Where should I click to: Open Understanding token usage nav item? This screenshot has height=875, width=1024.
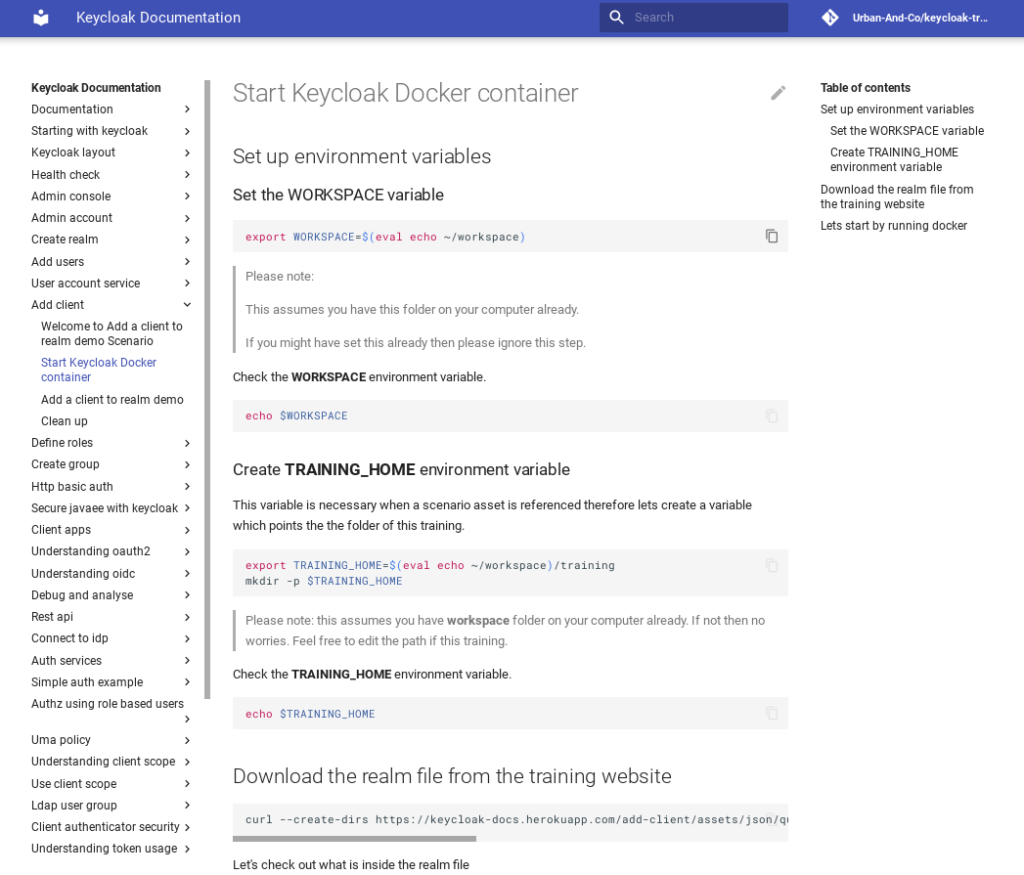[104, 848]
